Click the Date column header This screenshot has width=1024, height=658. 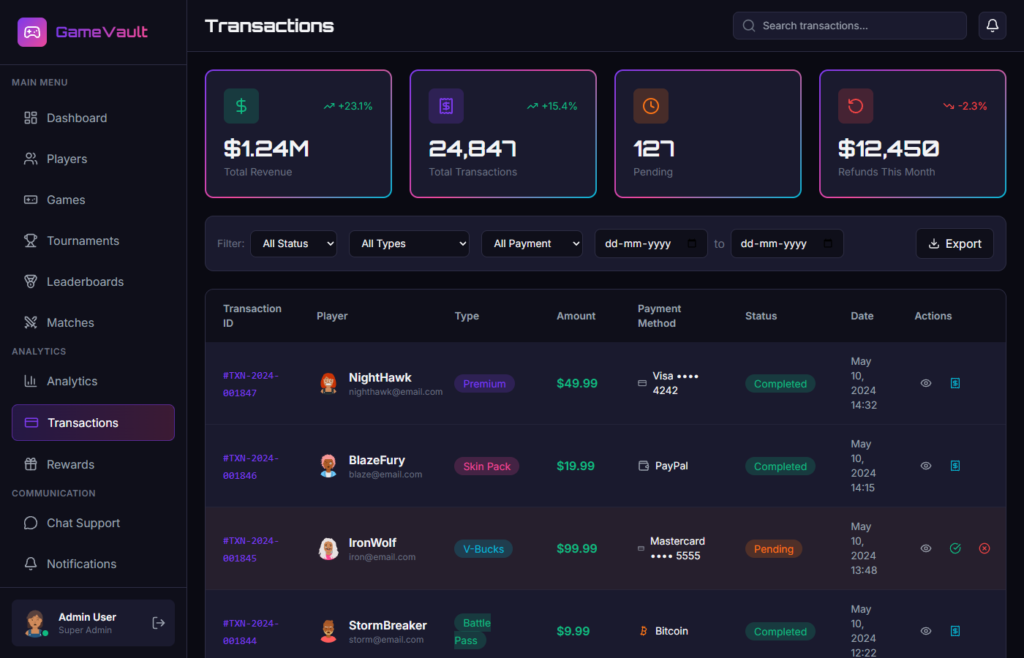pos(862,316)
